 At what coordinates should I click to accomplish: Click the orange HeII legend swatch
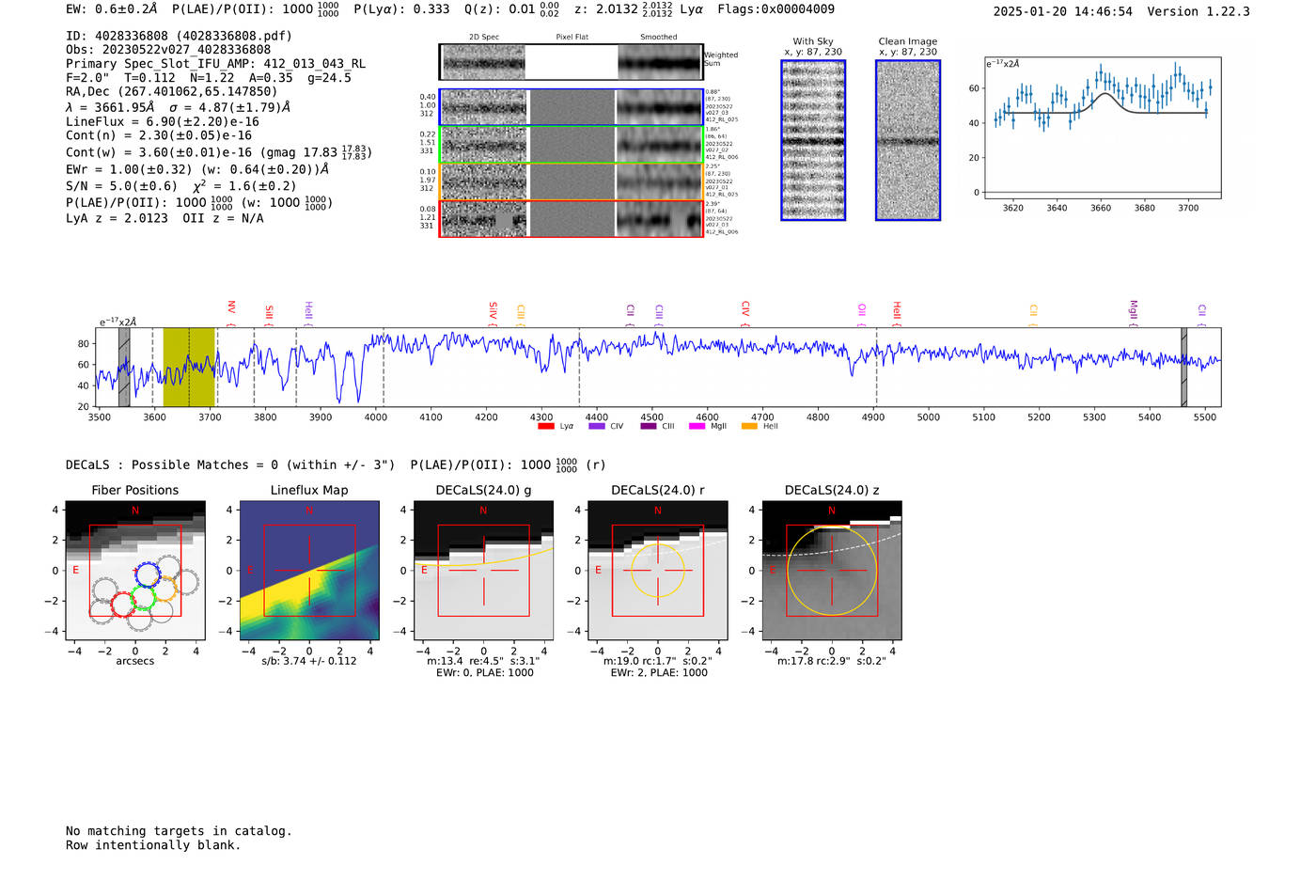coord(749,426)
